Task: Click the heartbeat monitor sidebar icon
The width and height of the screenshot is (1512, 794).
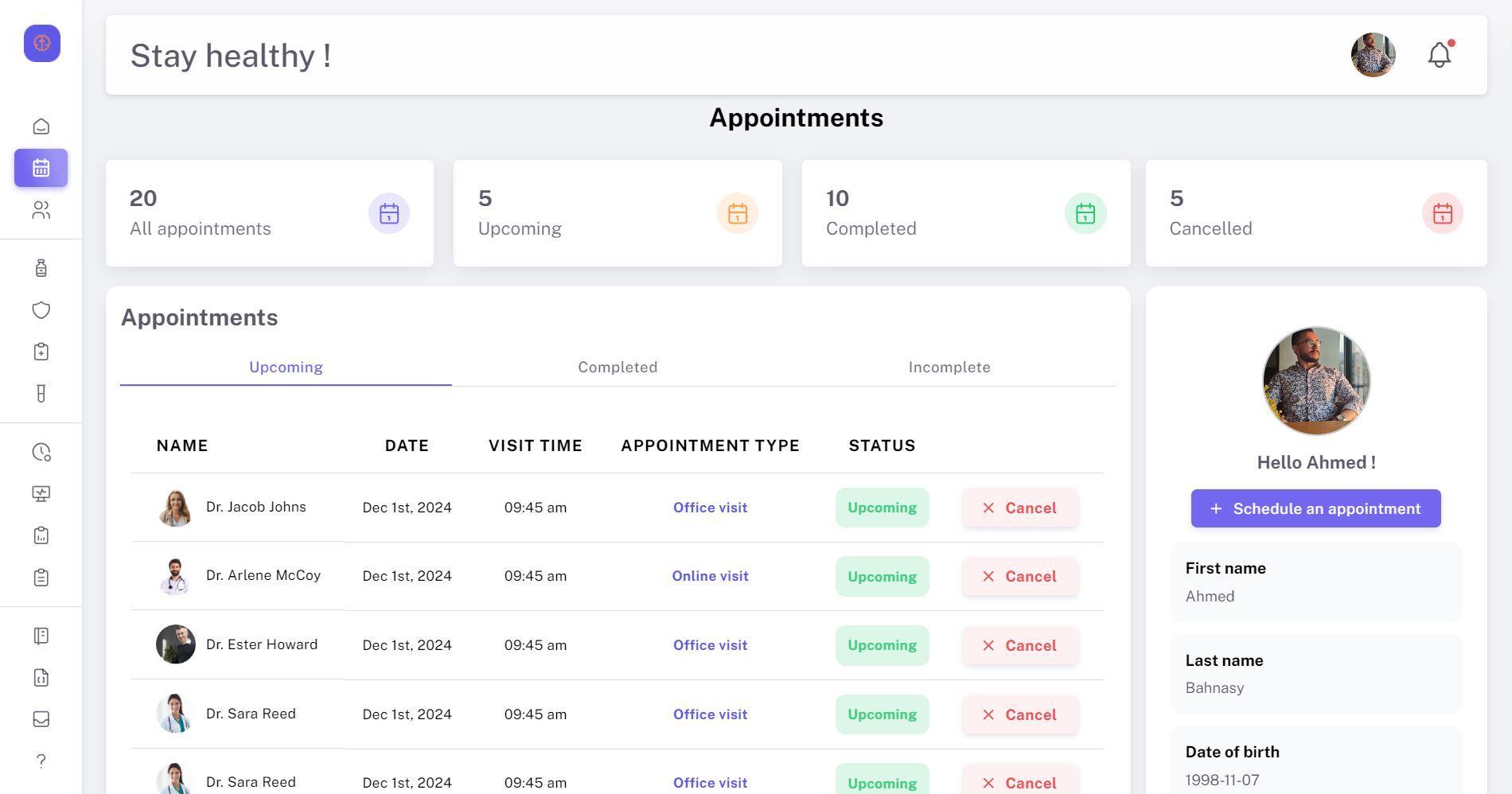Action: tap(41, 494)
